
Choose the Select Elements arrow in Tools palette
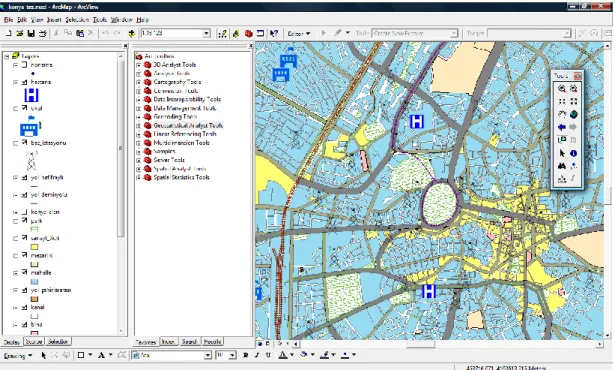tap(562, 153)
